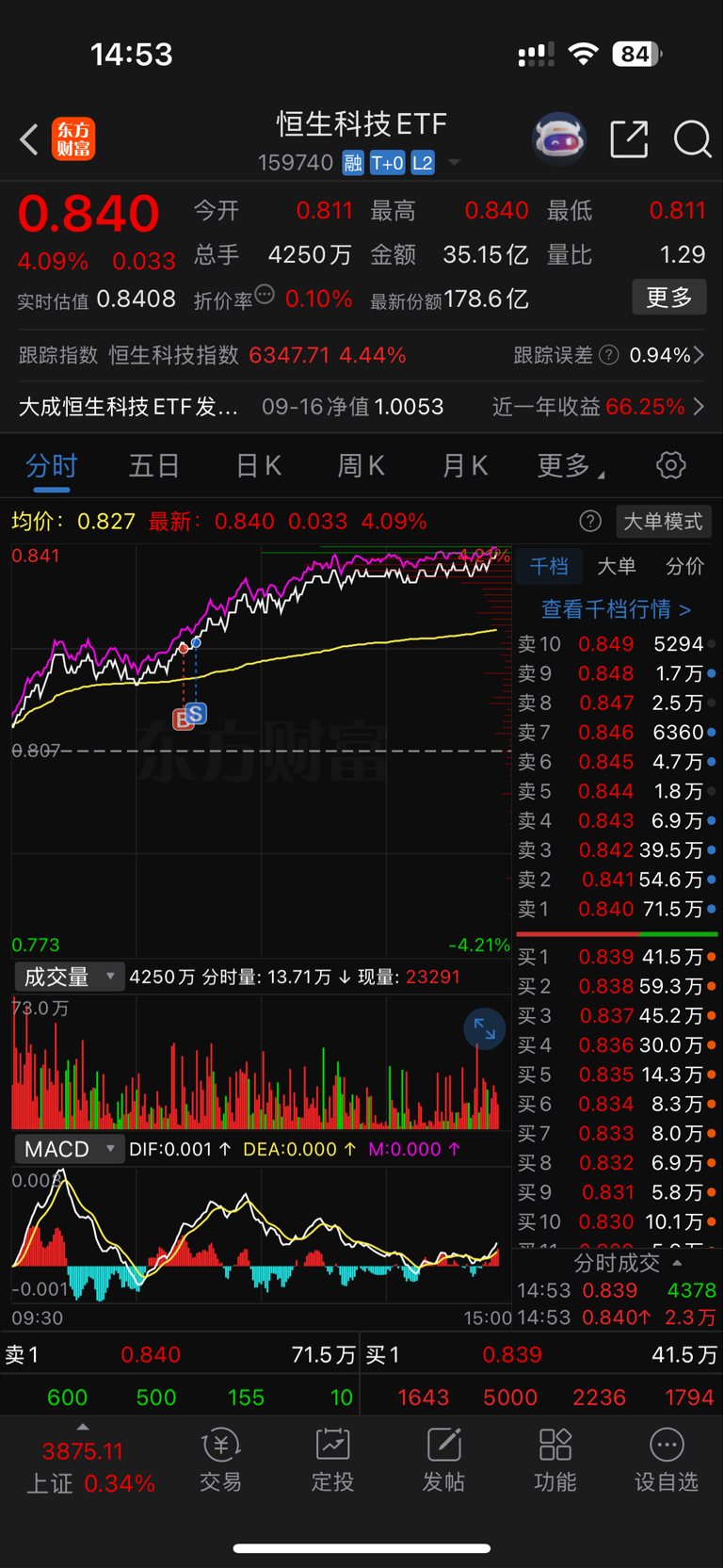Viewport: 724px width, 1568px height.
Task: Switch to 月K chart tab
Action: [465, 465]
